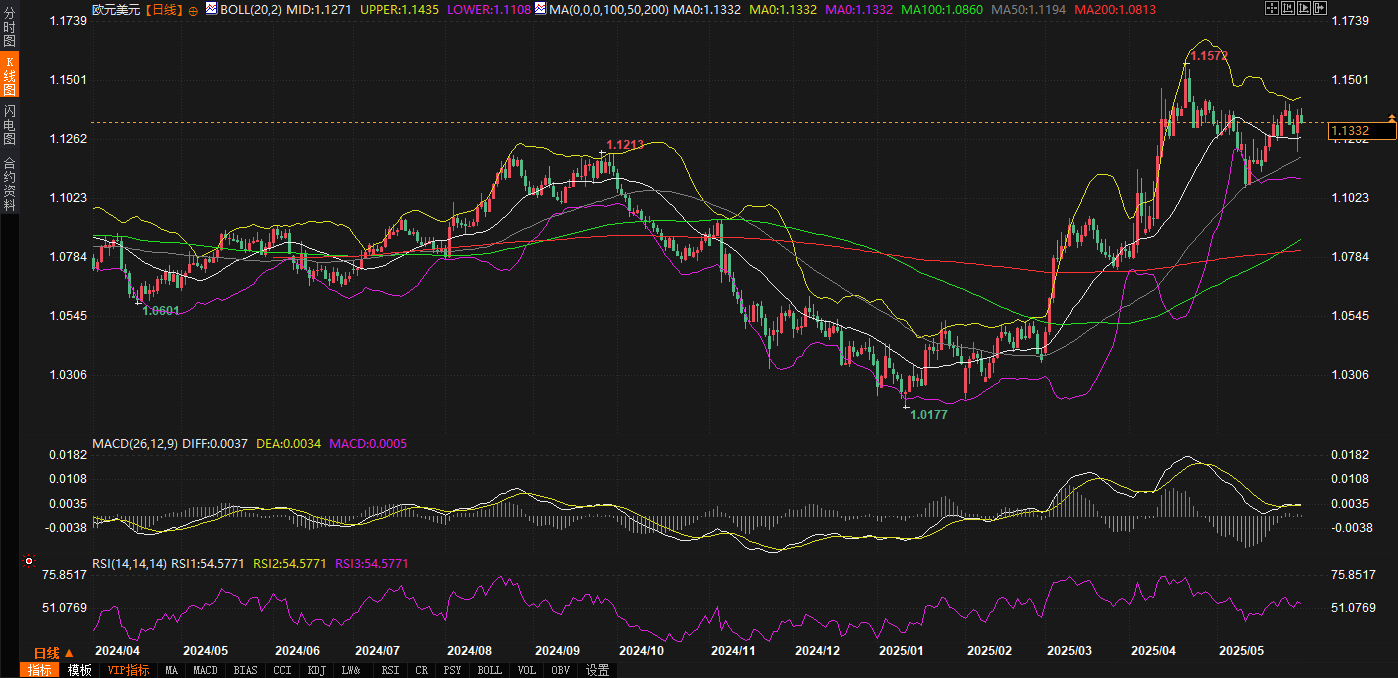Open the 日线 period selector at bottom left
The height and width of the screenshot is (678, 1398).
[53, 652]
